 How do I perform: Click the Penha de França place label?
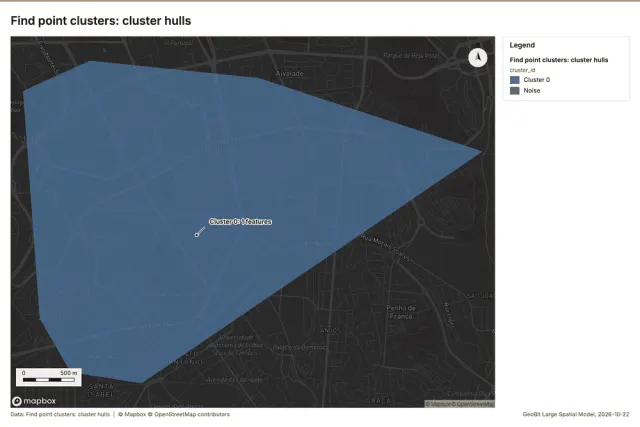[x=401, y=312]
